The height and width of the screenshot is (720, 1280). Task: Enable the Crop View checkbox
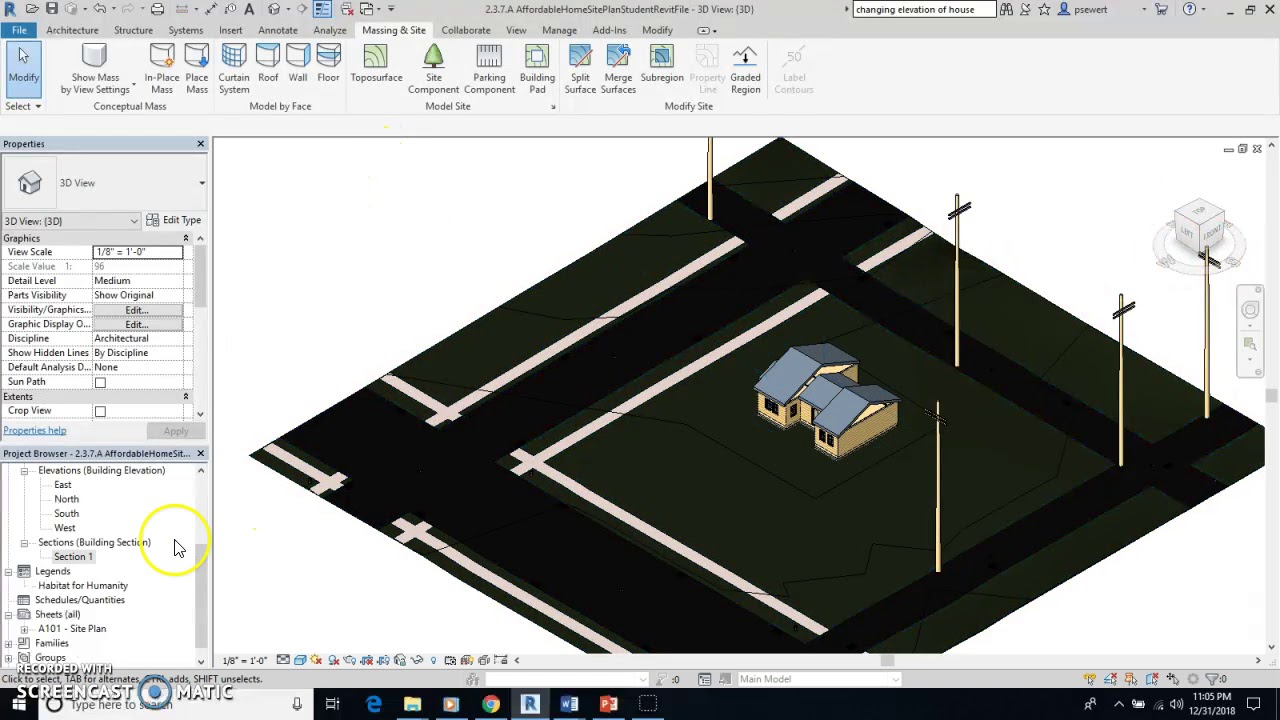click(x=100, y=411)
